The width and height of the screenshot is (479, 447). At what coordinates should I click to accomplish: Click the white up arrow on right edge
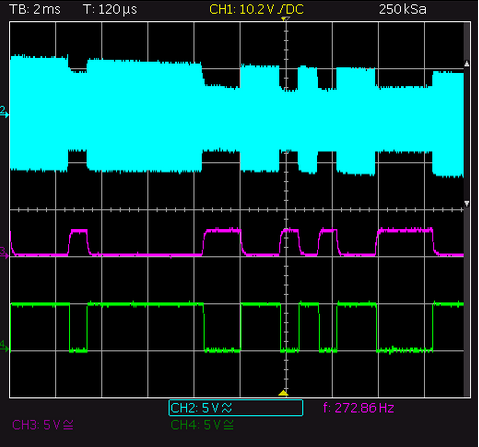tap(467, 64)
